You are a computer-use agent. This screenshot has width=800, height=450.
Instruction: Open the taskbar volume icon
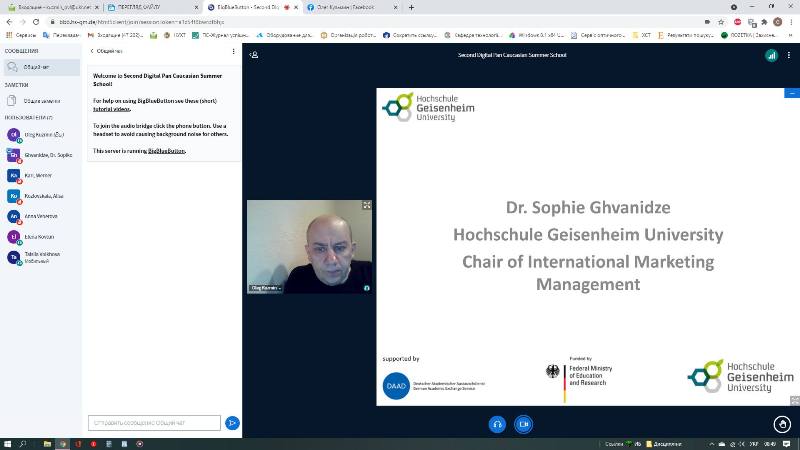pos(741,444)
